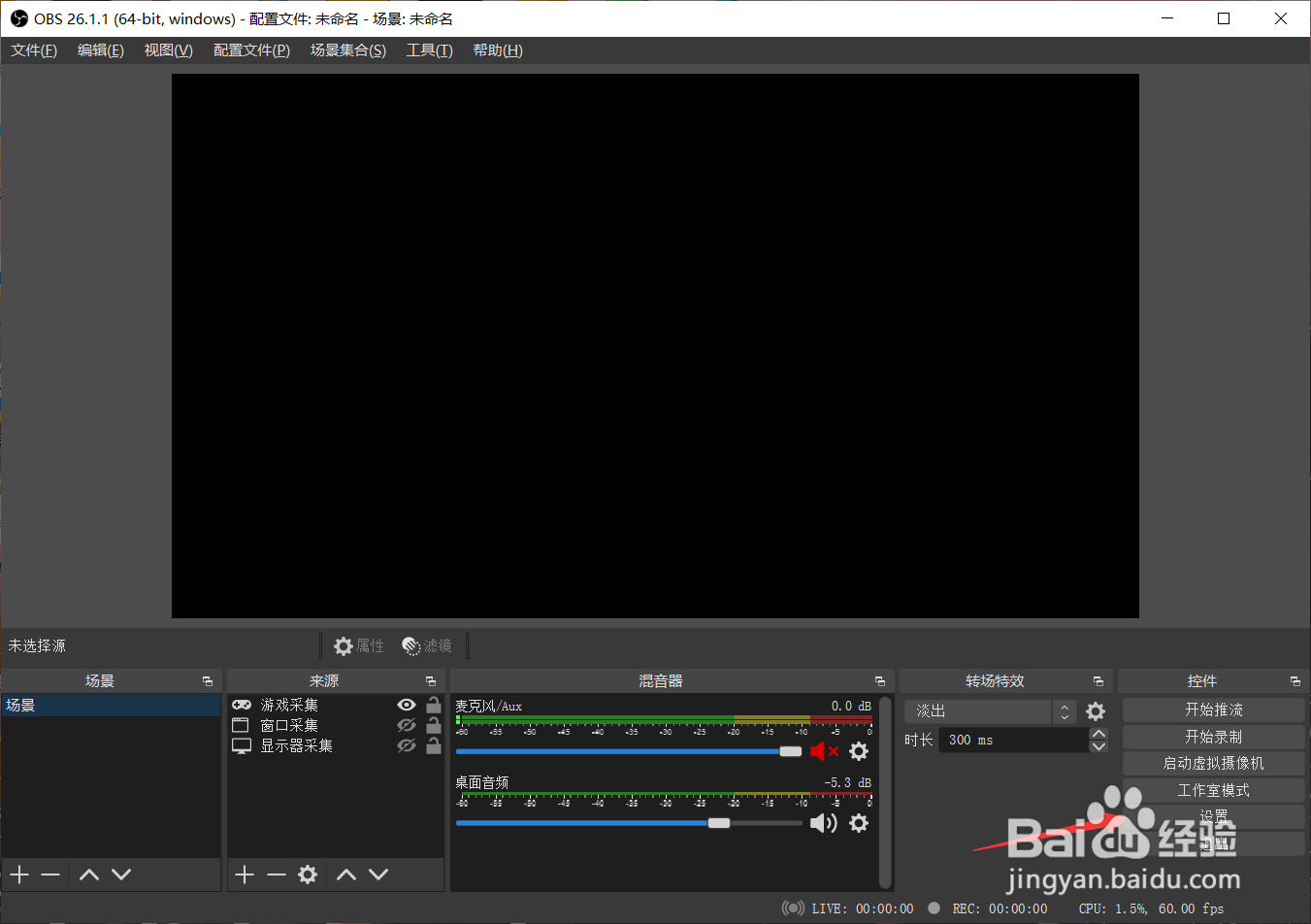1311x924 pixels.
Task: Select the 场景 item in scenes list
Action: pos(111,706)
